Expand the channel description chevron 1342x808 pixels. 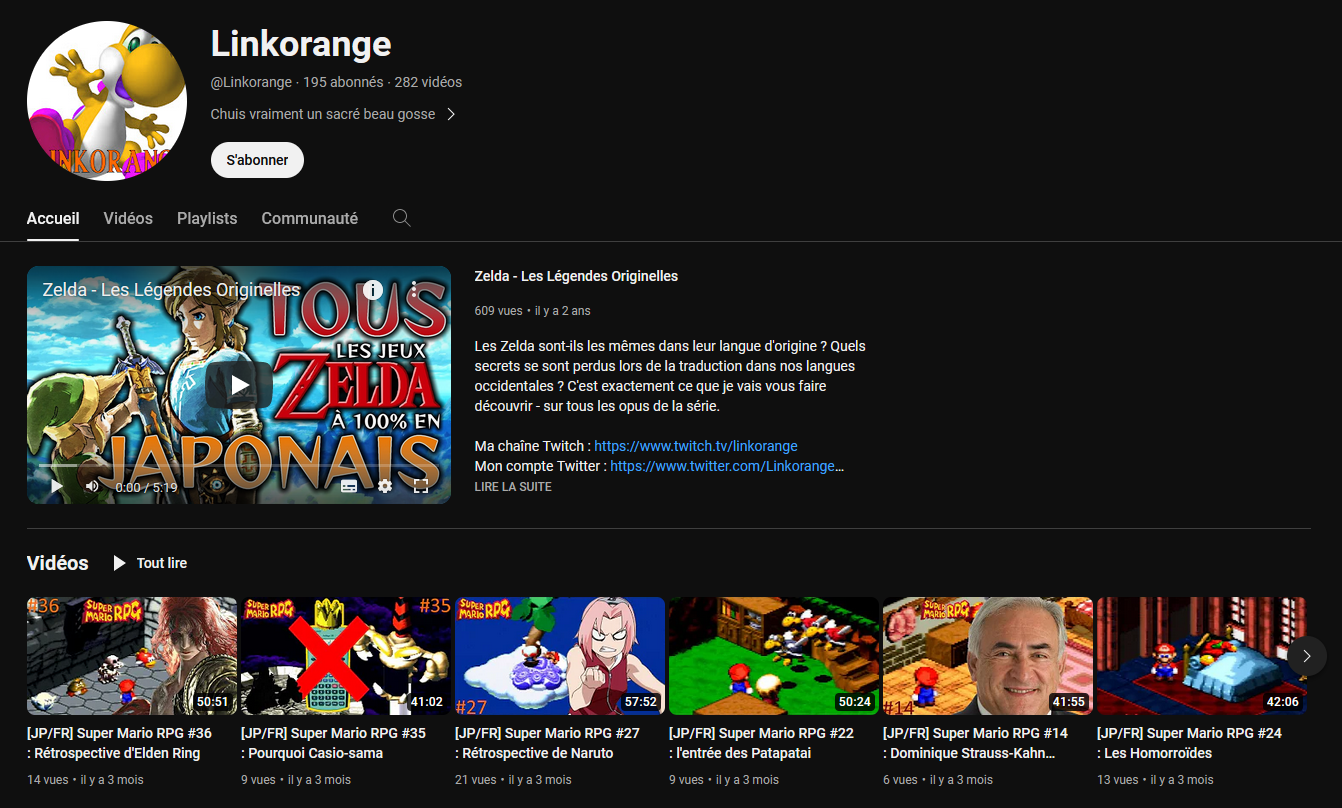(x=451, y=114)
